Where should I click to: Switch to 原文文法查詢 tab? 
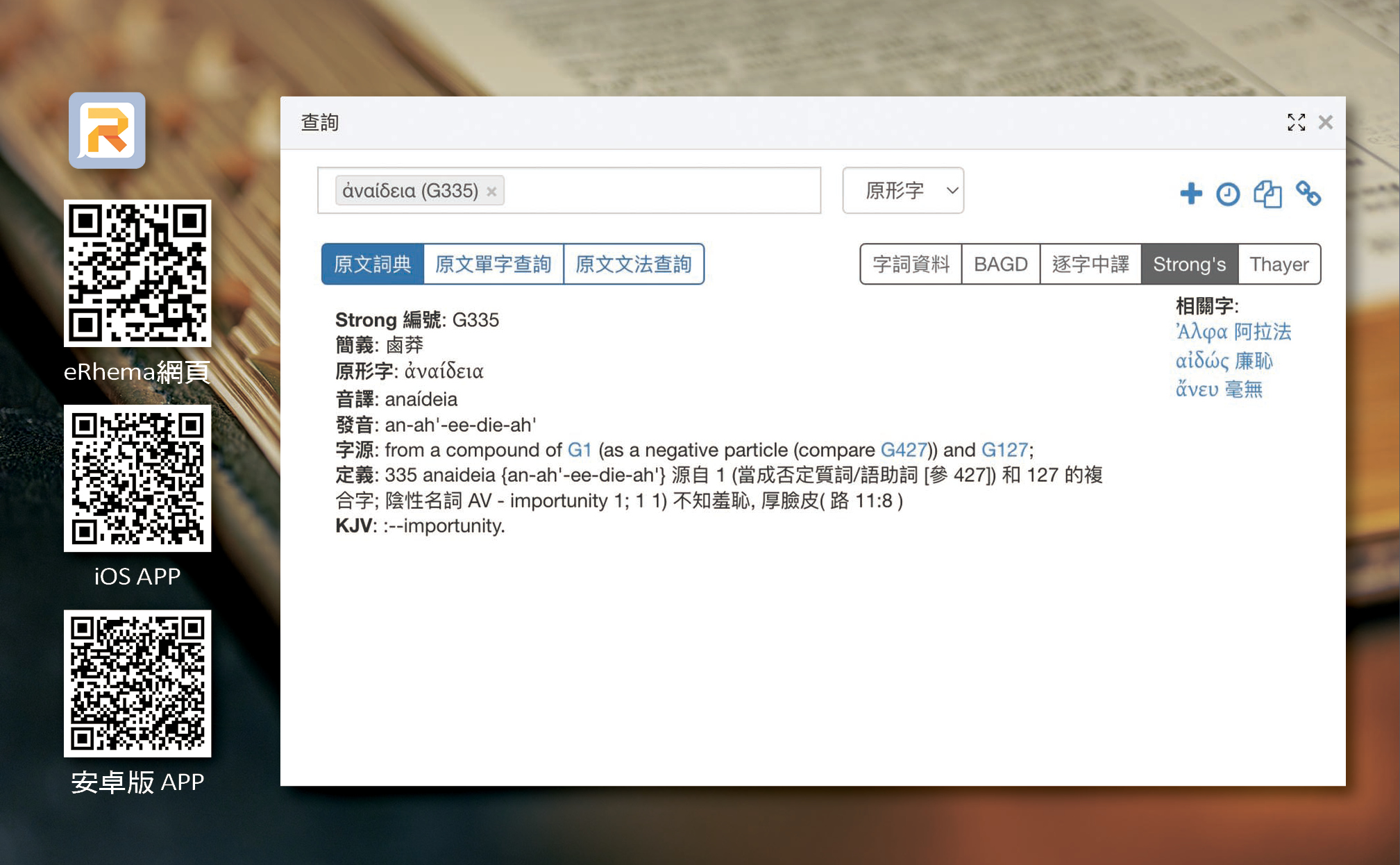[633, 264]
